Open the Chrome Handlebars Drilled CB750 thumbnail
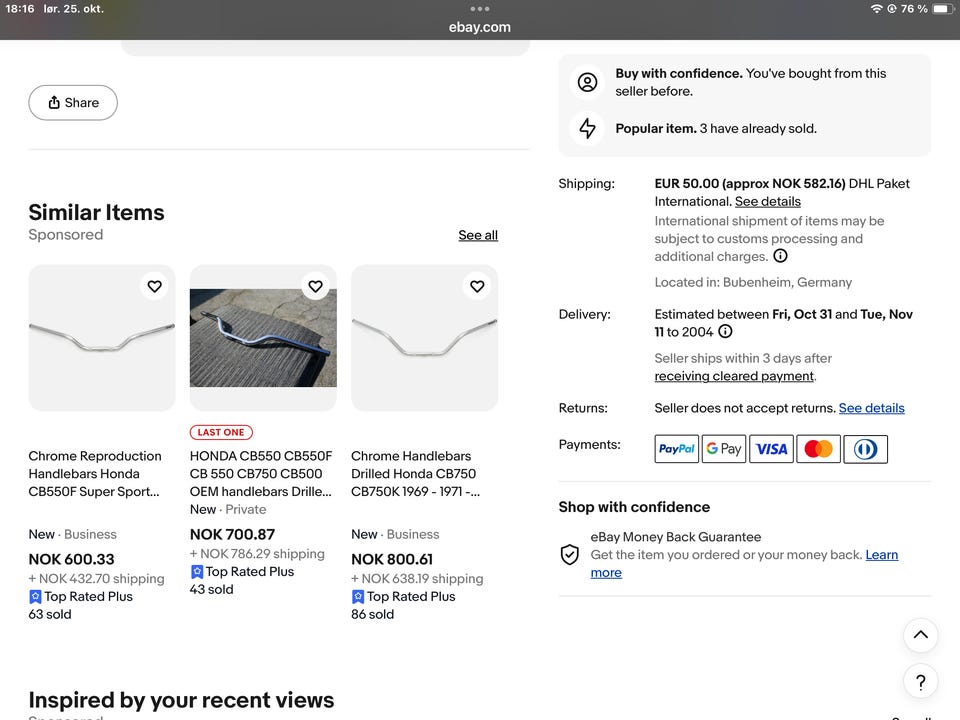Viewport: 960px width, 720px height. pos(424,338)
